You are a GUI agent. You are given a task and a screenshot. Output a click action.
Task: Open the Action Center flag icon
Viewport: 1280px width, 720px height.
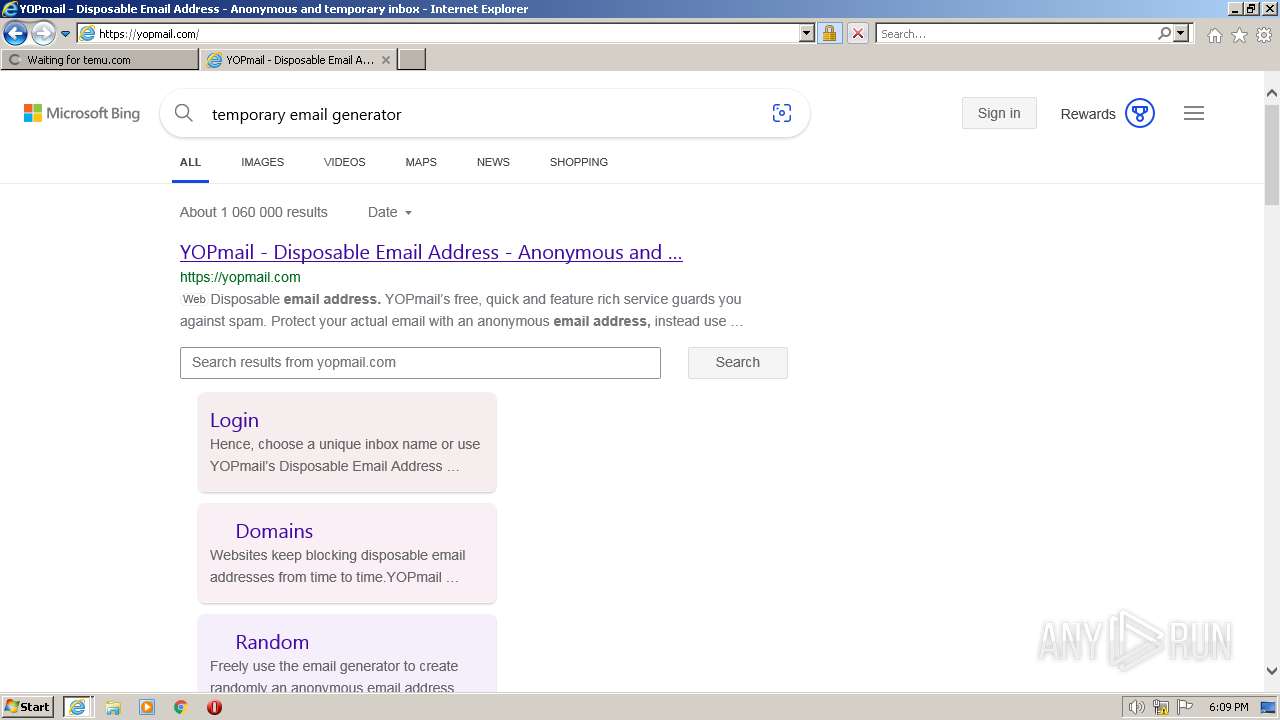(1185, 707)
